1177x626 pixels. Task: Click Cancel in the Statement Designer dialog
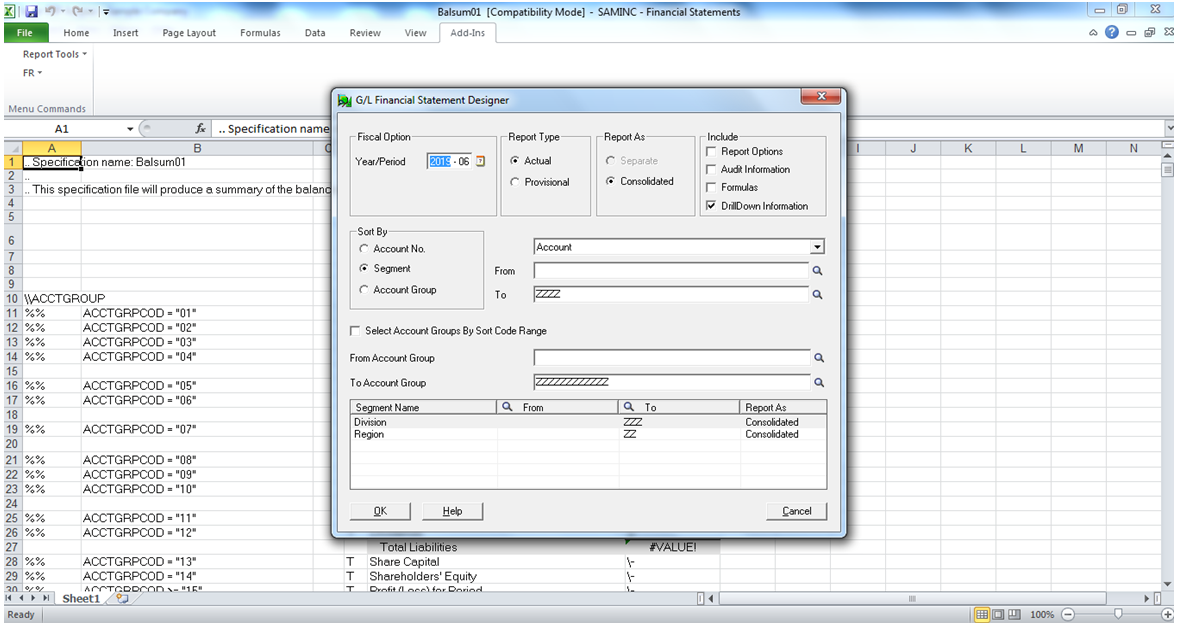(796, 511)
